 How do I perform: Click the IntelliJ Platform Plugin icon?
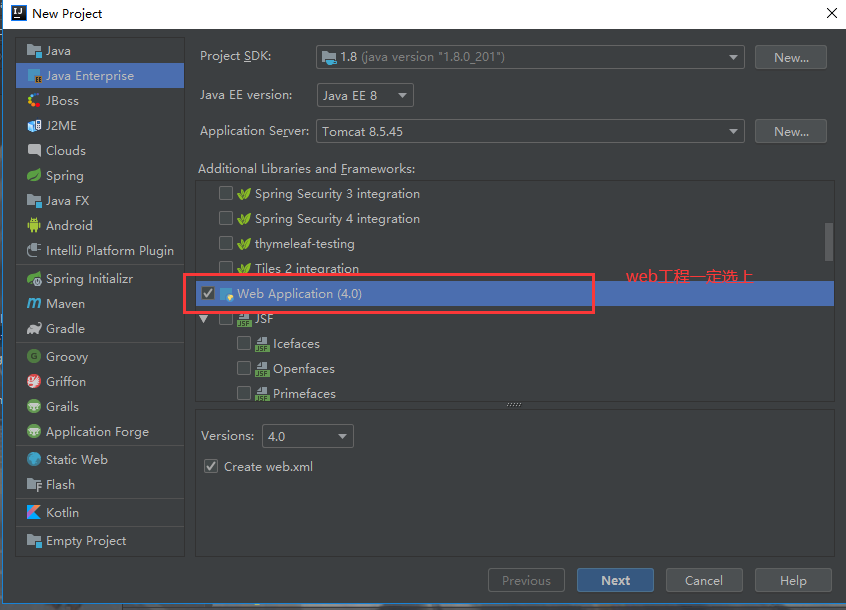pos(34,250)
